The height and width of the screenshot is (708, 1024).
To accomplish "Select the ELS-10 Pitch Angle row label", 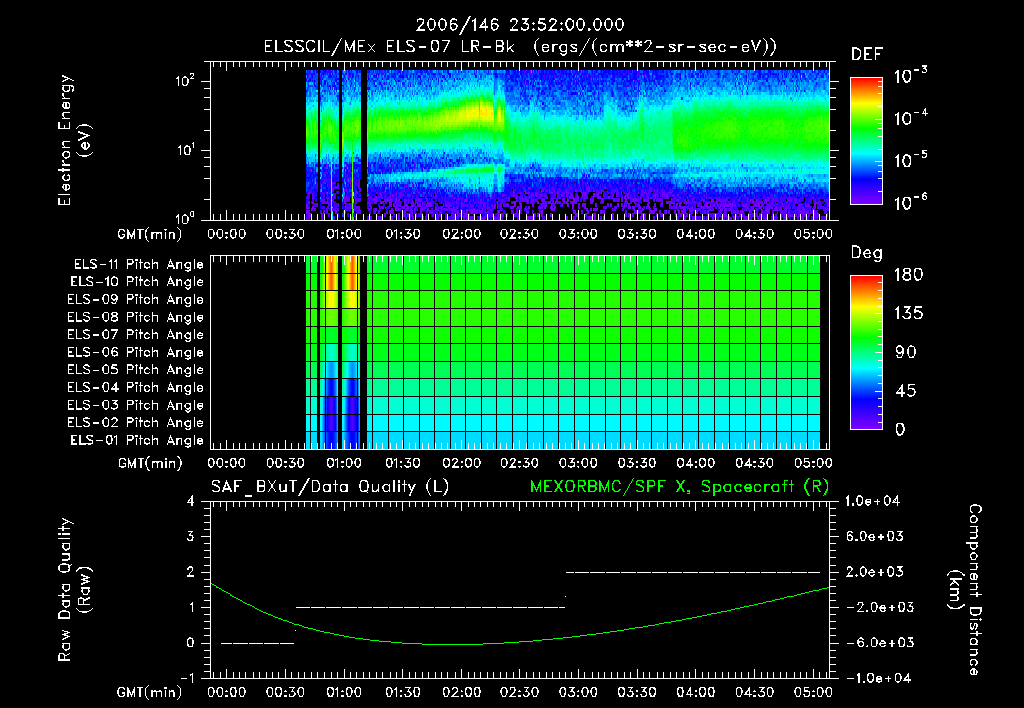I will pos(137,282).
